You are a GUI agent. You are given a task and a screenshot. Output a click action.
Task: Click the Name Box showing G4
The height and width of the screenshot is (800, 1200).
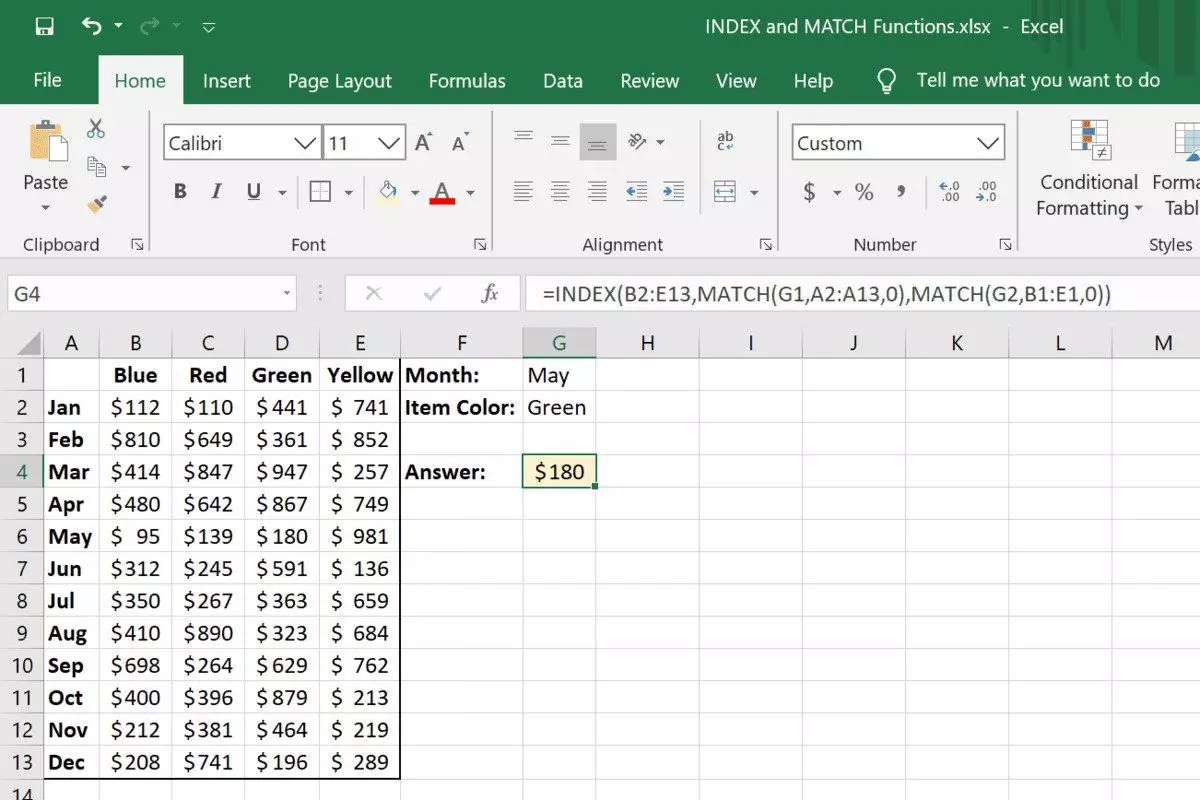pyautogui.click(x=140, y=294)
